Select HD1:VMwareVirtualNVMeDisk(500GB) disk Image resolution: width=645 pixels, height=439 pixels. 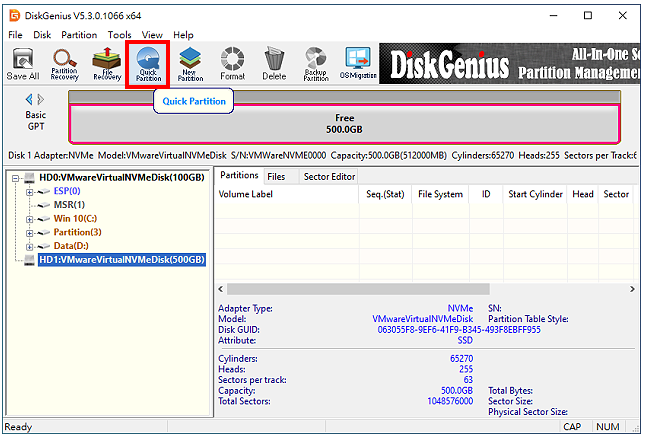(122, 260)
